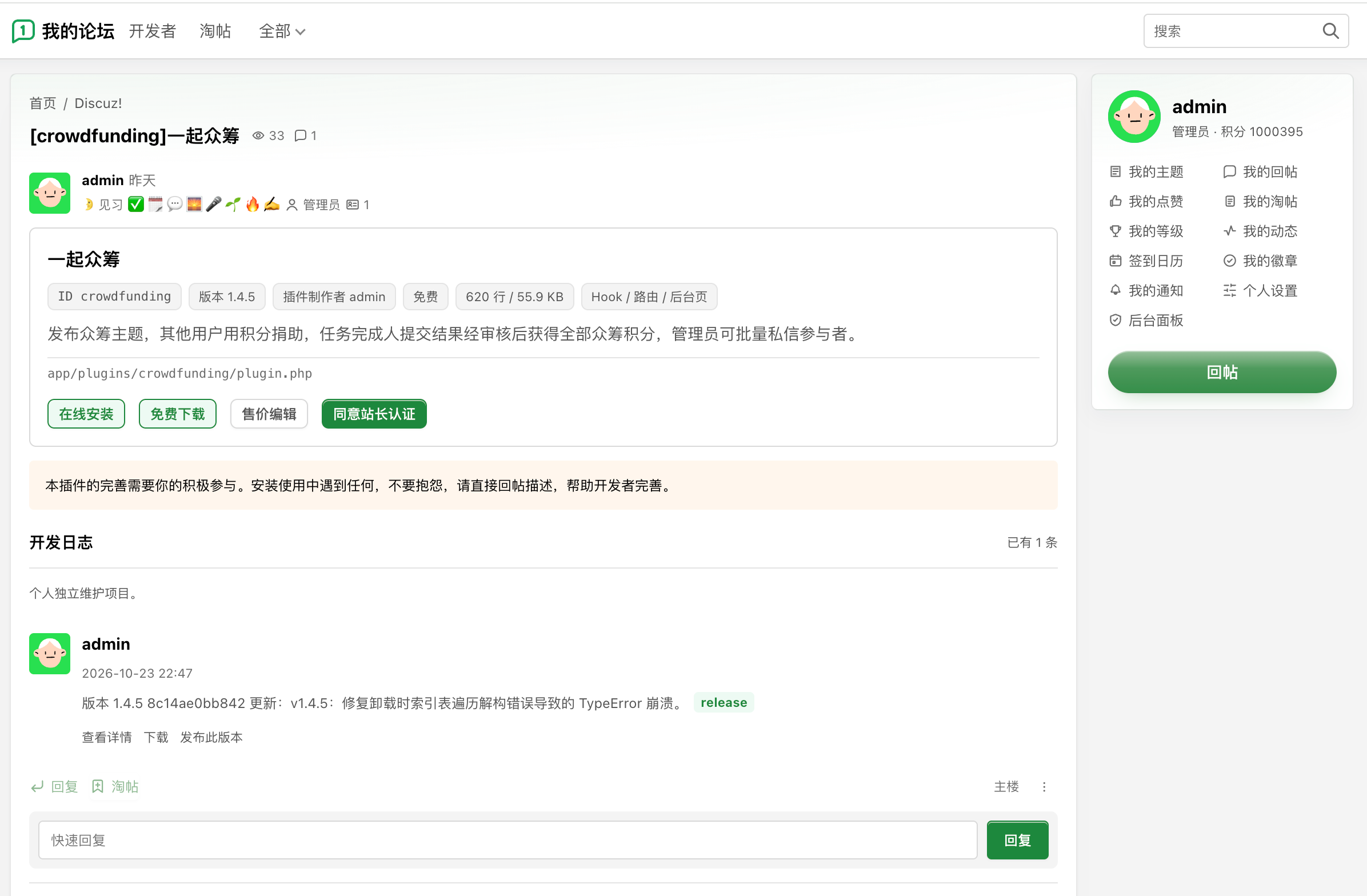The image size is (1367, 896).
Task: Click the reply count bubble icon
Action: coord(300,135)
